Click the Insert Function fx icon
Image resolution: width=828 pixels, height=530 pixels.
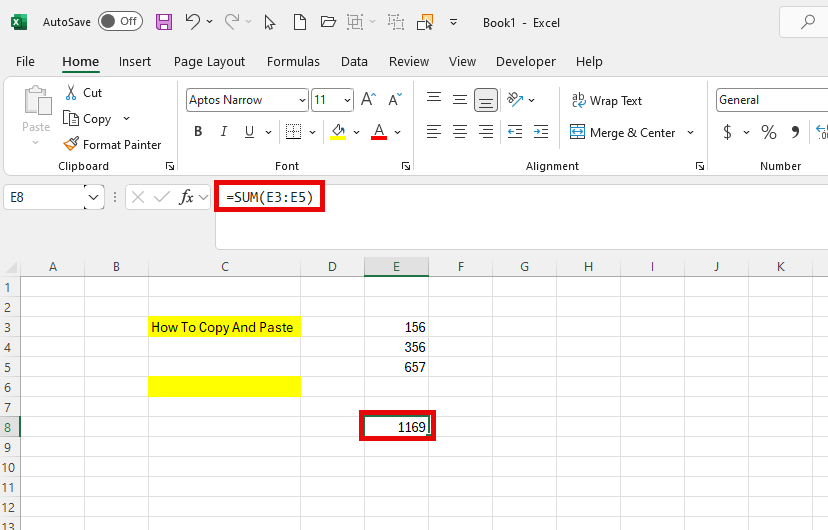(x=186, y=197)
